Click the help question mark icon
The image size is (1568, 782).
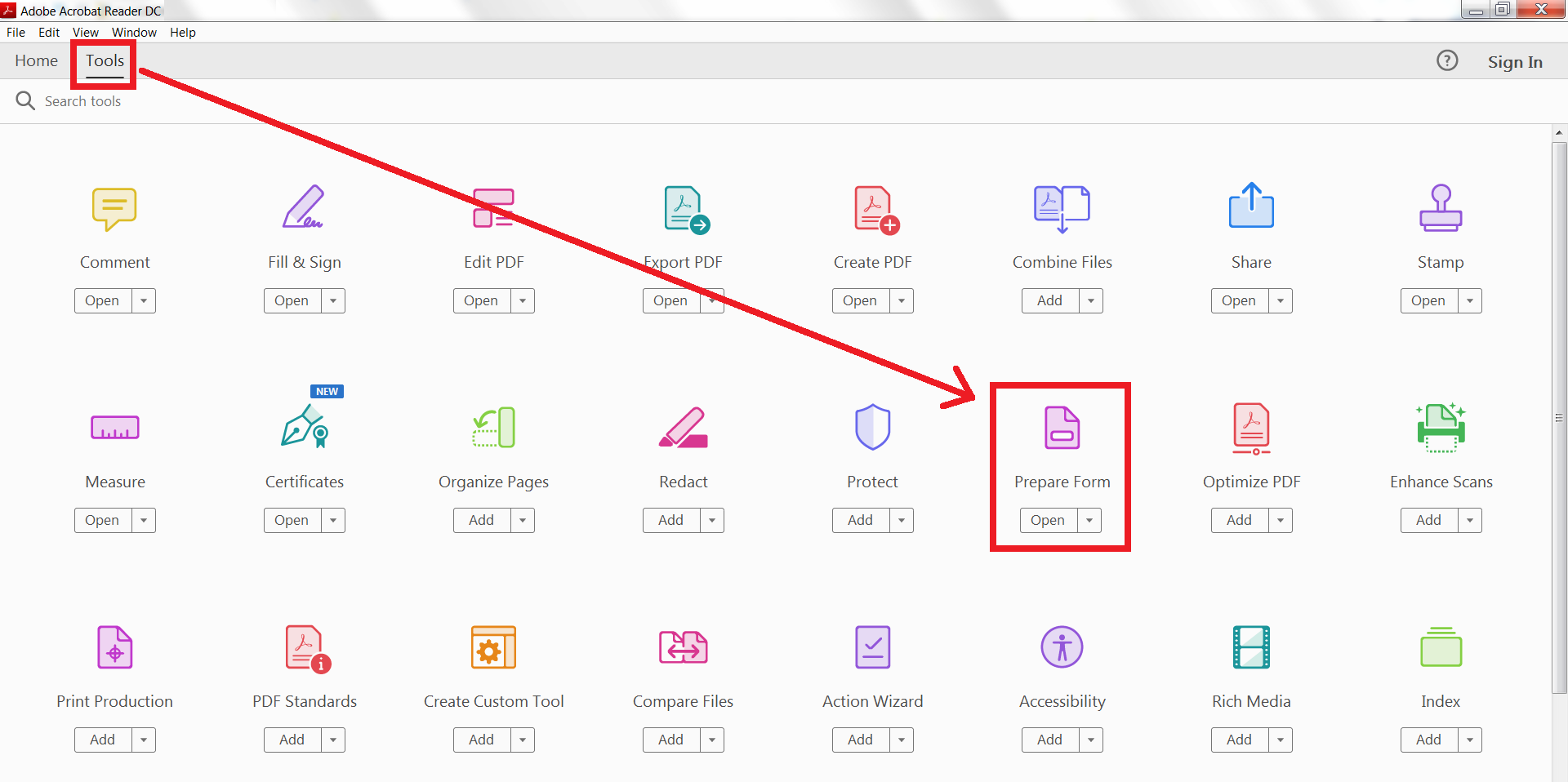1447,61
